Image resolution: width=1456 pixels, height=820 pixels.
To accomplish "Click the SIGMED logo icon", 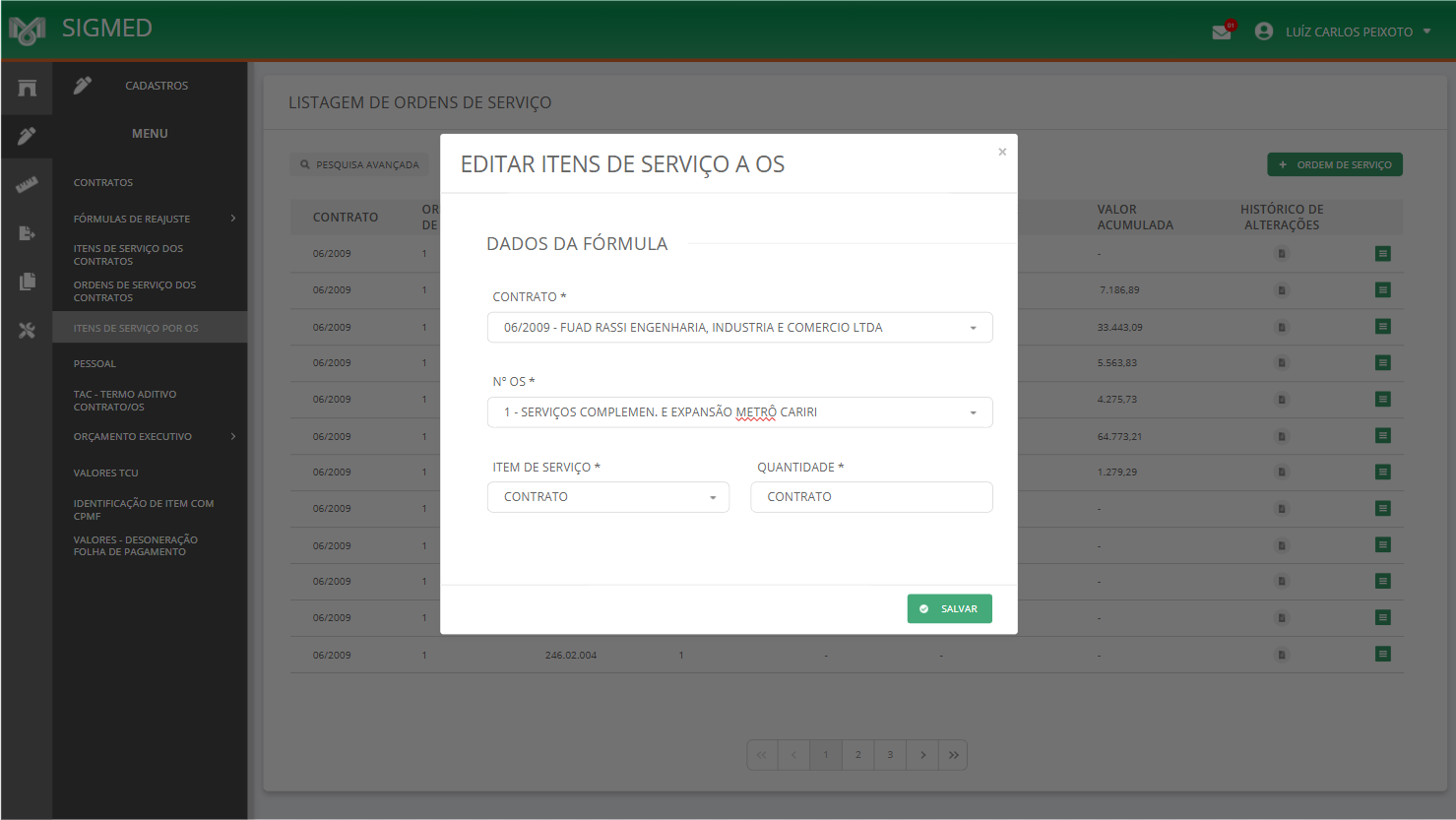I will 28,31.
